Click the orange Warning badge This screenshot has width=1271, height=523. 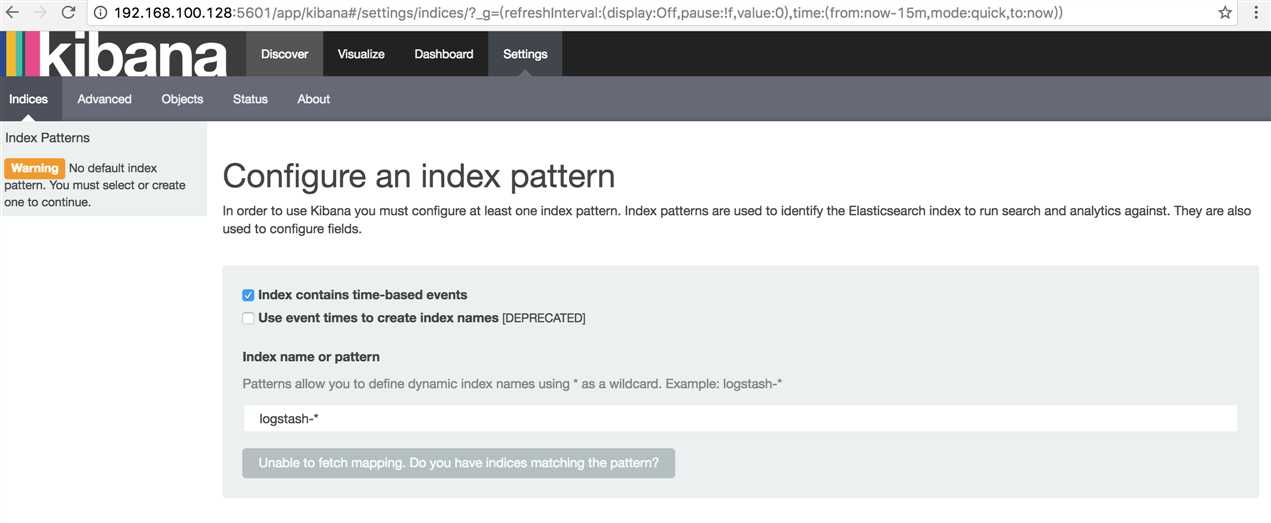point(35,168)
